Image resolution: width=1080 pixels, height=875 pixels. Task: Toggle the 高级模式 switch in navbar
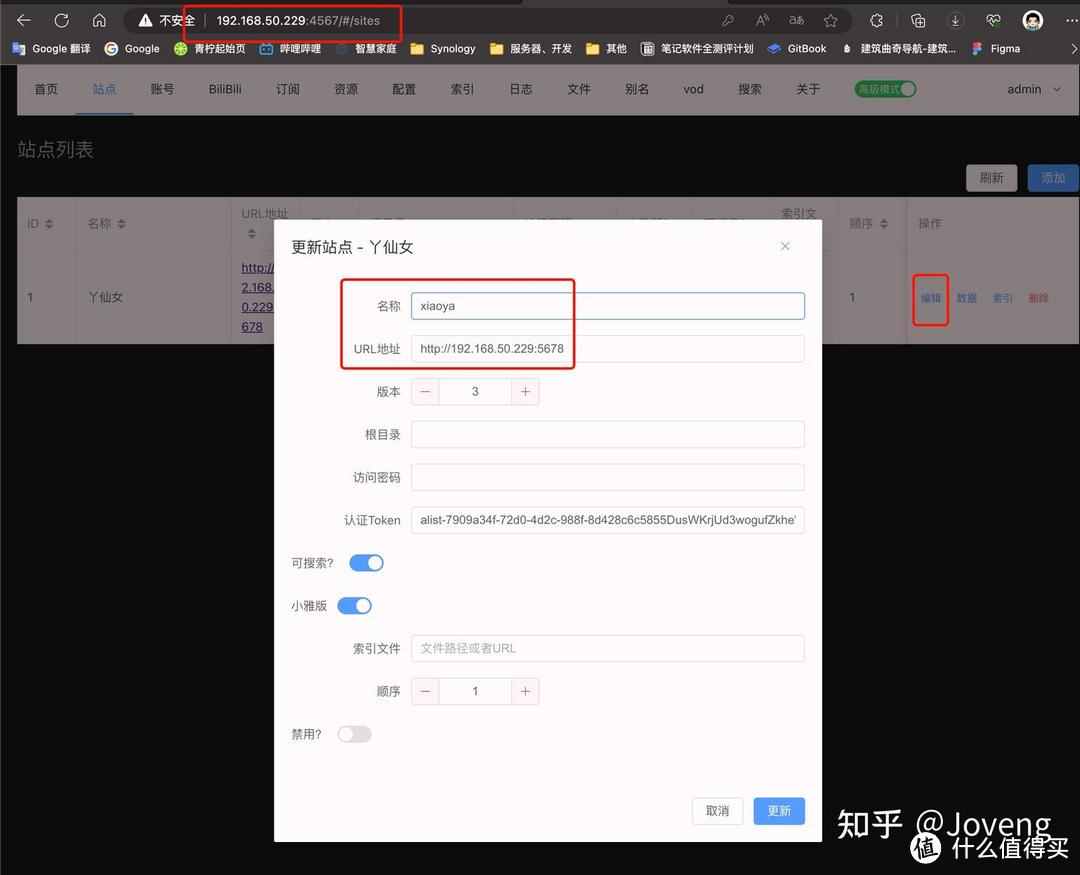tap(885, 89)
